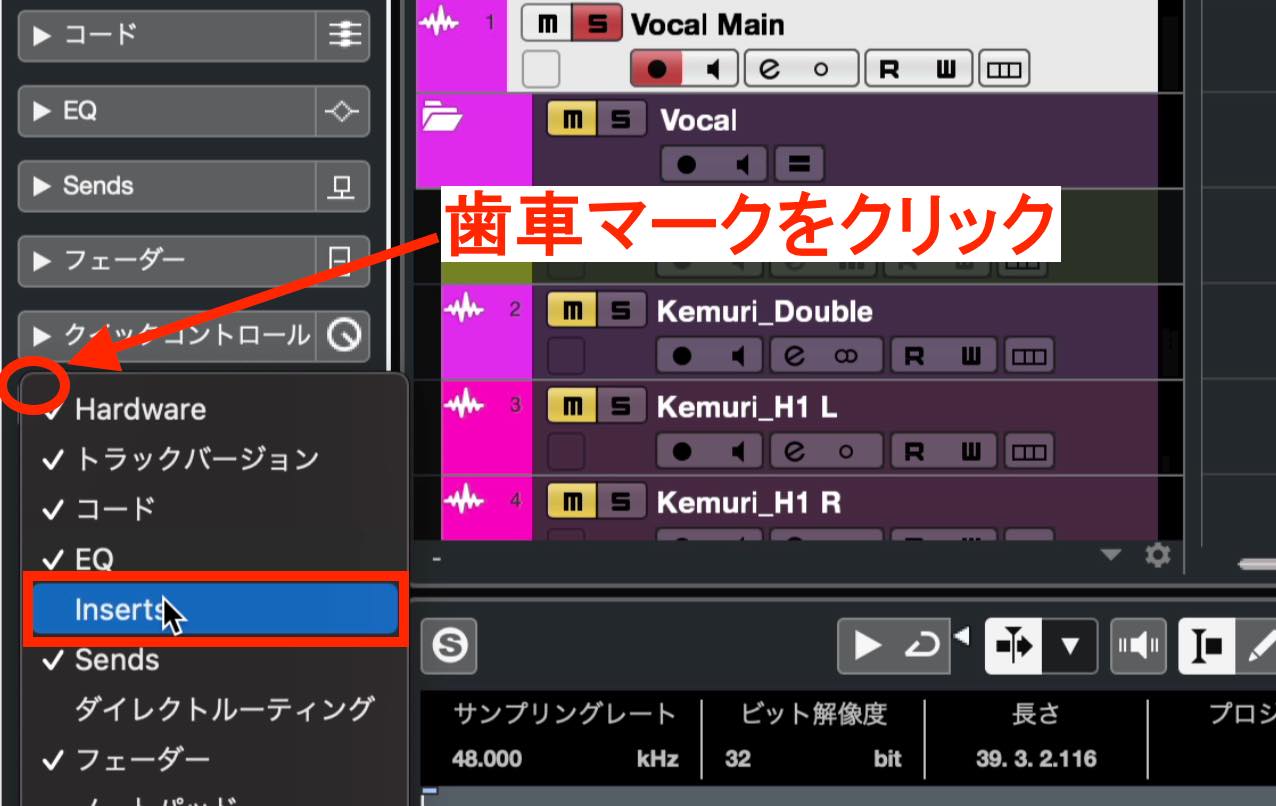The image size is (1276, 806).
Task: Uncheck トラックバージョン in the setup menu
Action: pyautogui.click(x=215, y=459)
